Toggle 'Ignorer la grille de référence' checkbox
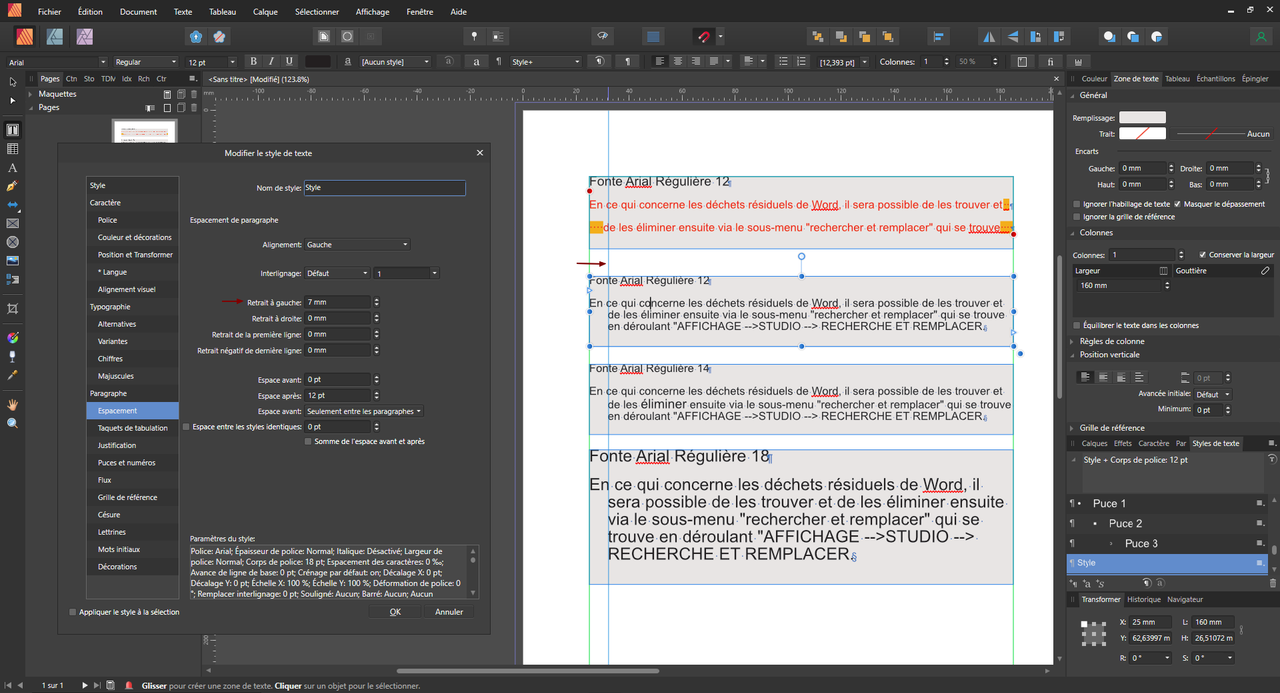 pos(1077,216)
